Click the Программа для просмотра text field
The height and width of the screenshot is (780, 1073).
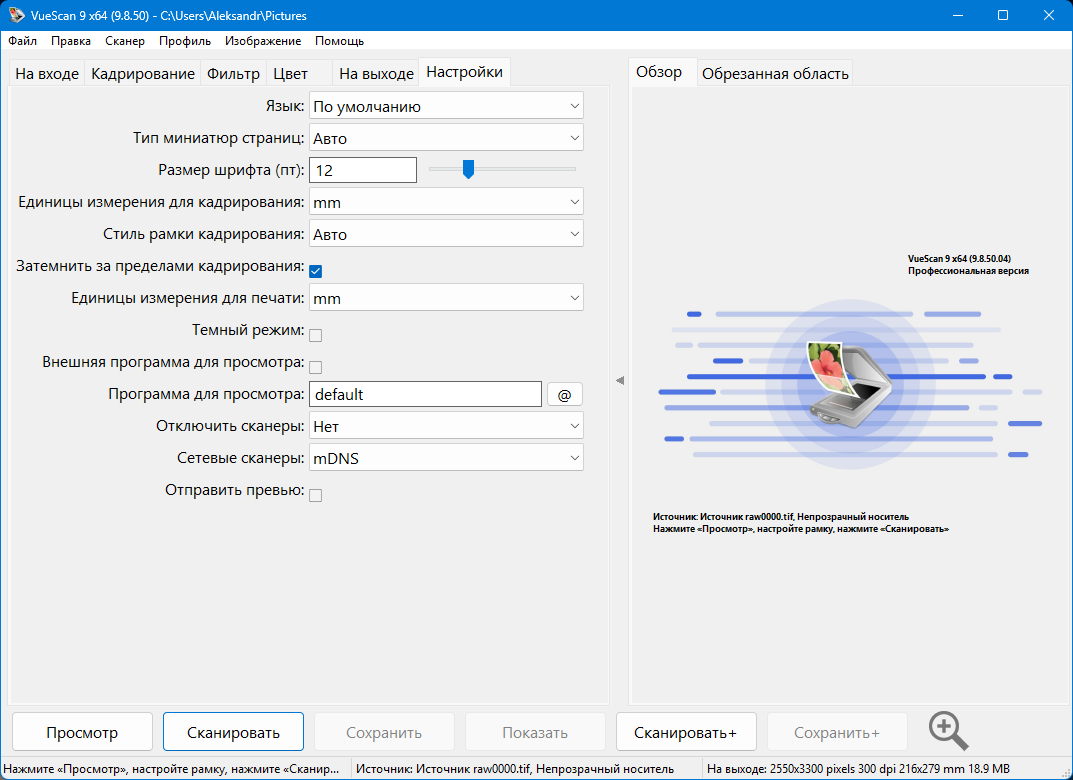pyautogui.click(x=425, y=395)
